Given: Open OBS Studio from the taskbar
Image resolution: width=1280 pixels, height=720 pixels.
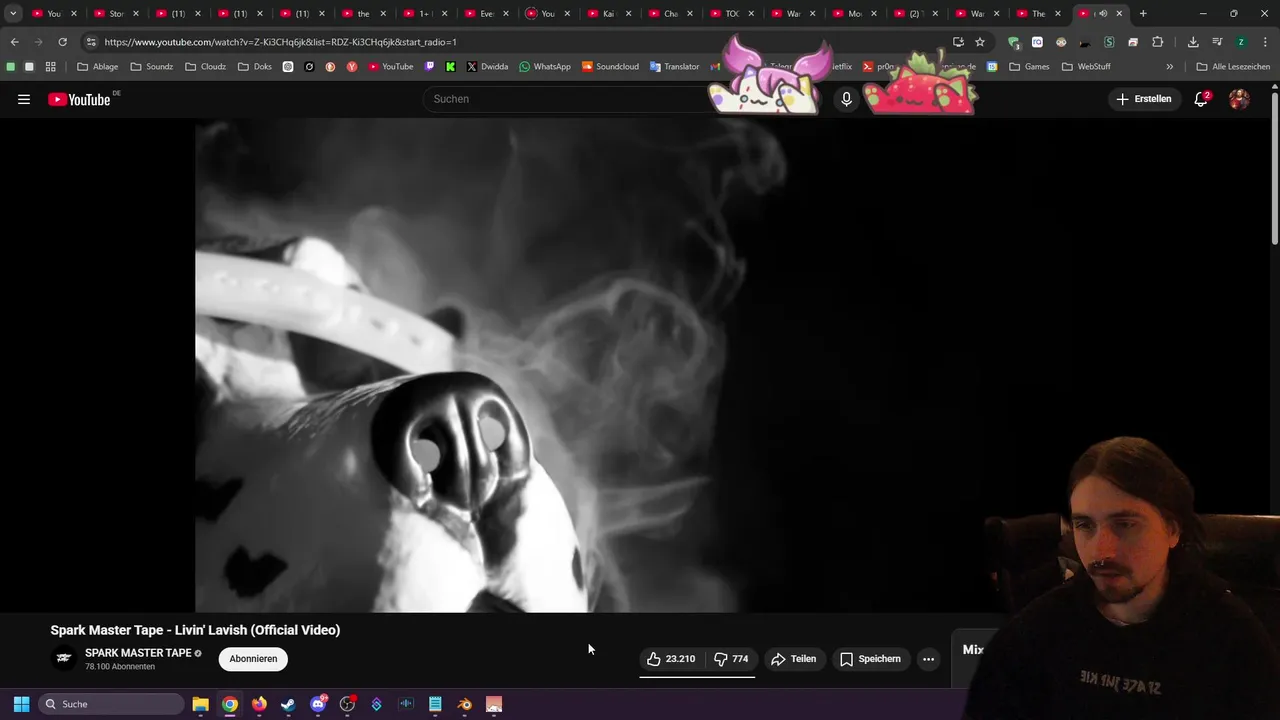Looking at the screenshot, I should [x=347, y=704].
